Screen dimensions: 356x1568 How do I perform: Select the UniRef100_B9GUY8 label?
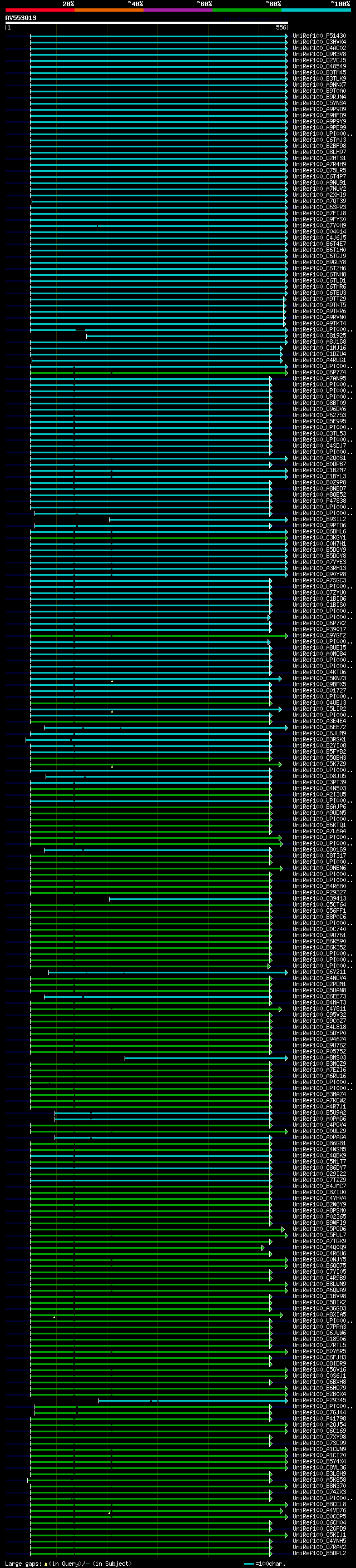319,263
